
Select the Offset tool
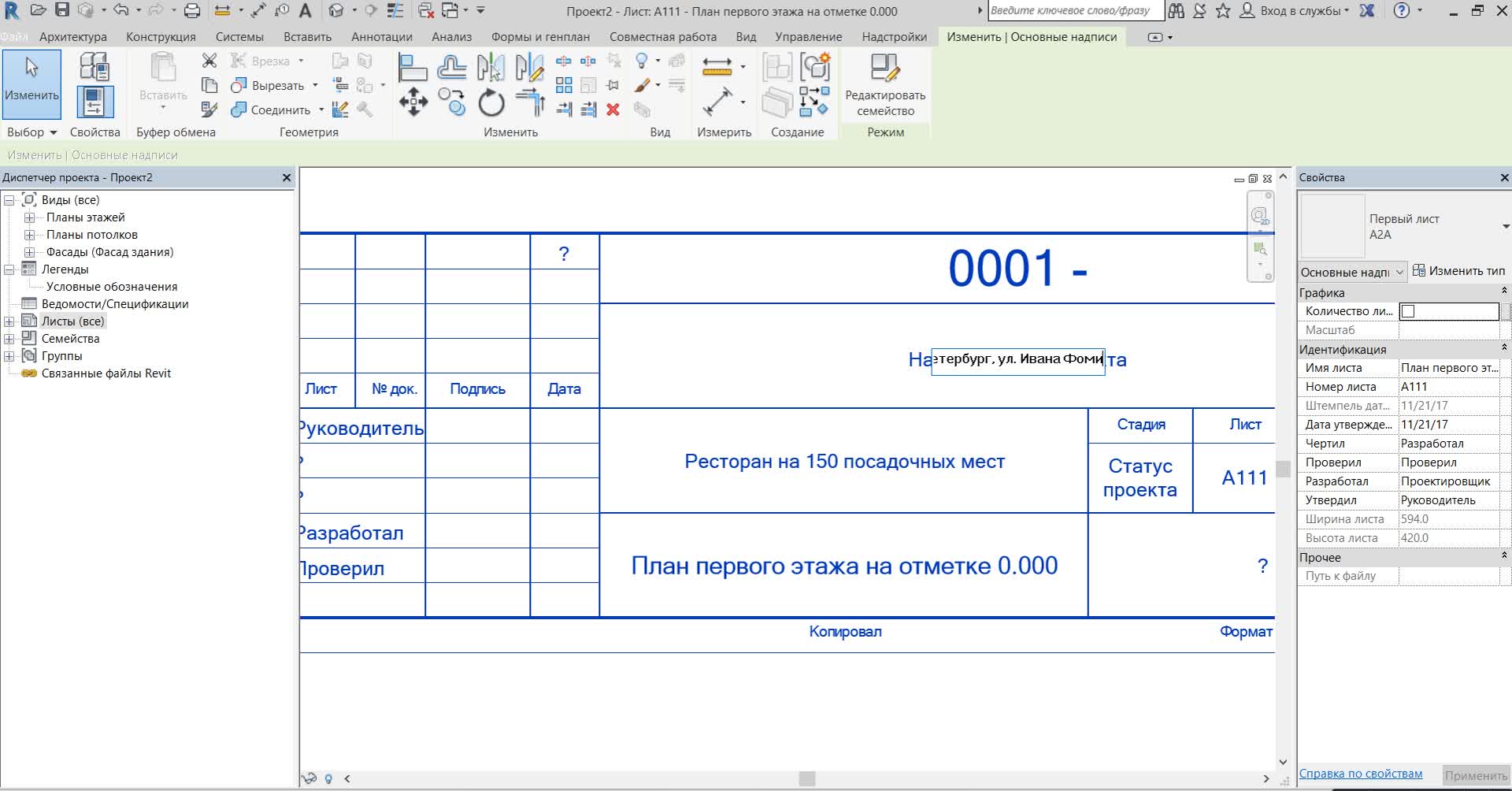tap(452, 68)
